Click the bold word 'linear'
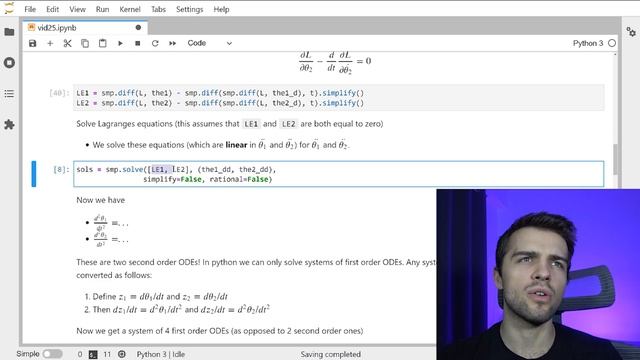The height and width of the screenshot is (360, 640). click(236, 145)
